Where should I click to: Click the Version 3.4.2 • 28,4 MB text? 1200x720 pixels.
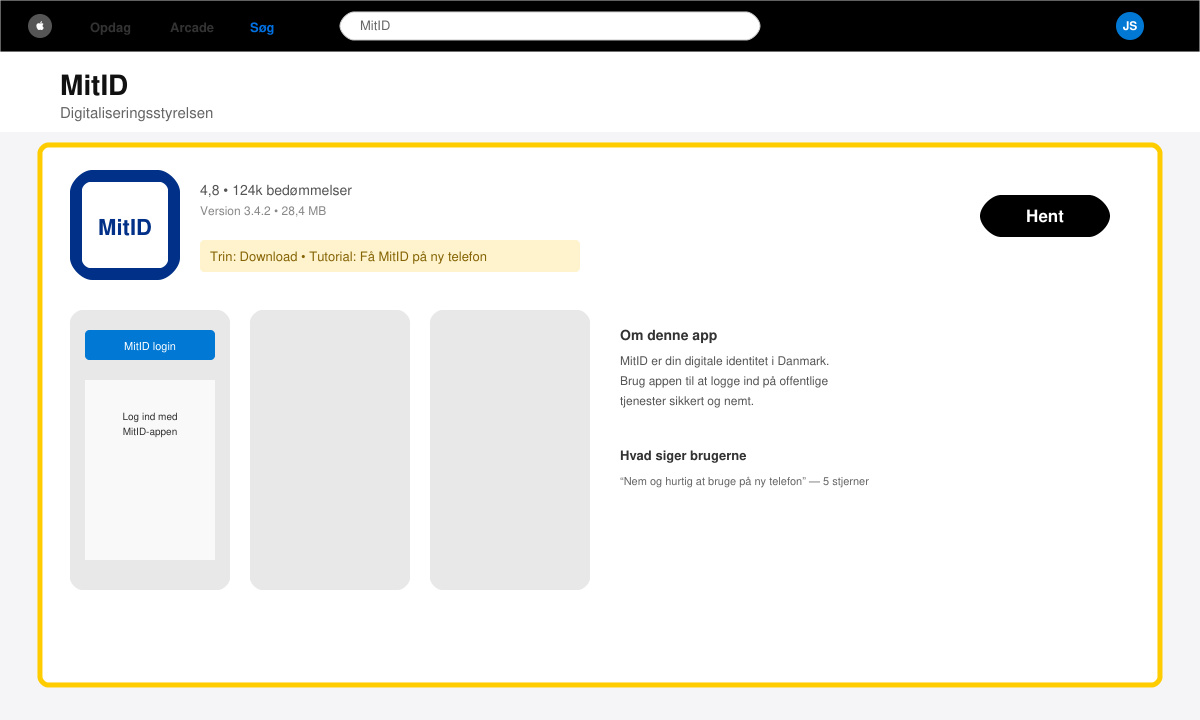tap(263, 211)
